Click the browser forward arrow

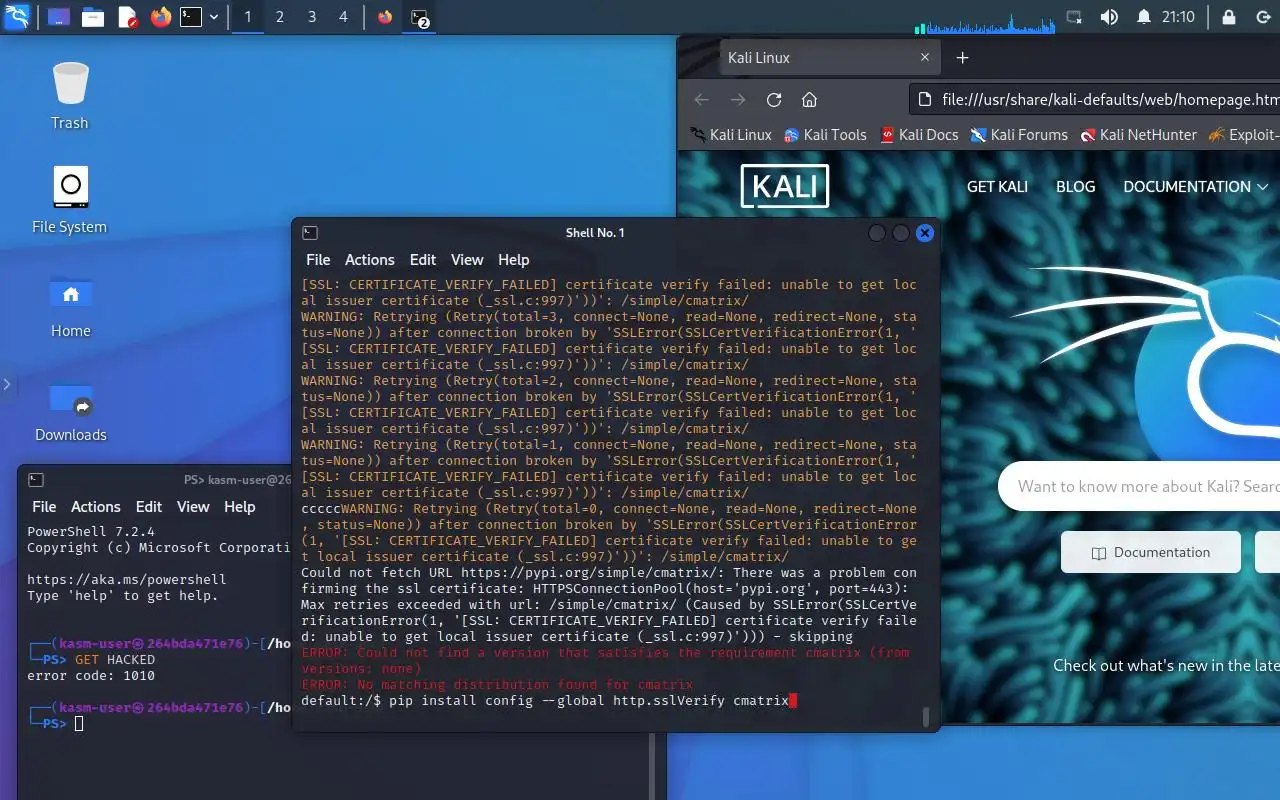tap(738, 100)
